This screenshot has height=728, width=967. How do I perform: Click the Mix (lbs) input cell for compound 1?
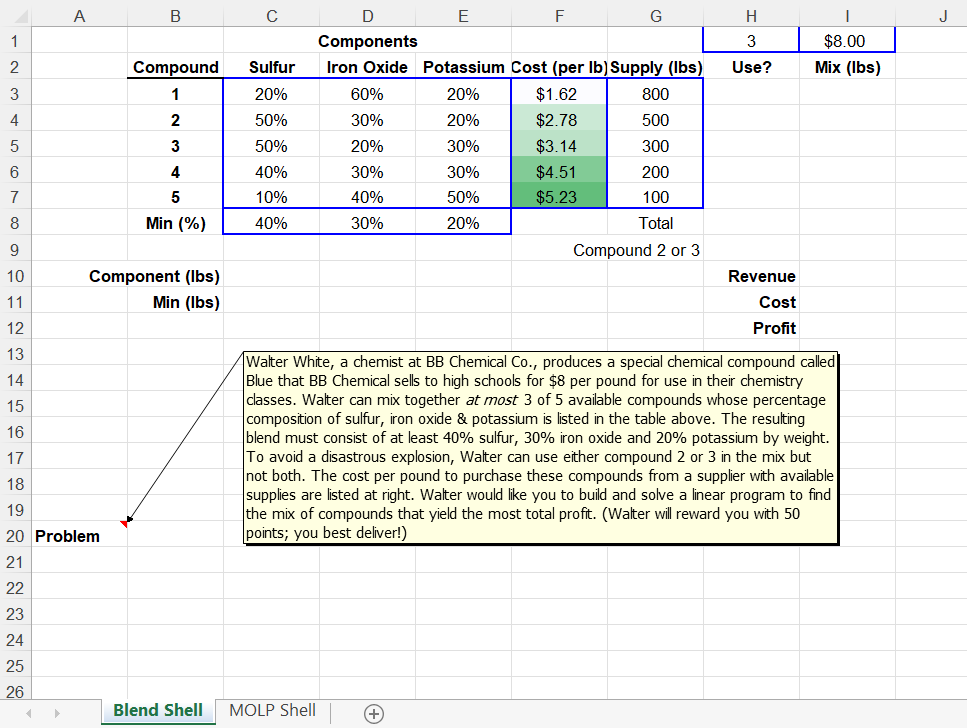[847, 94]
